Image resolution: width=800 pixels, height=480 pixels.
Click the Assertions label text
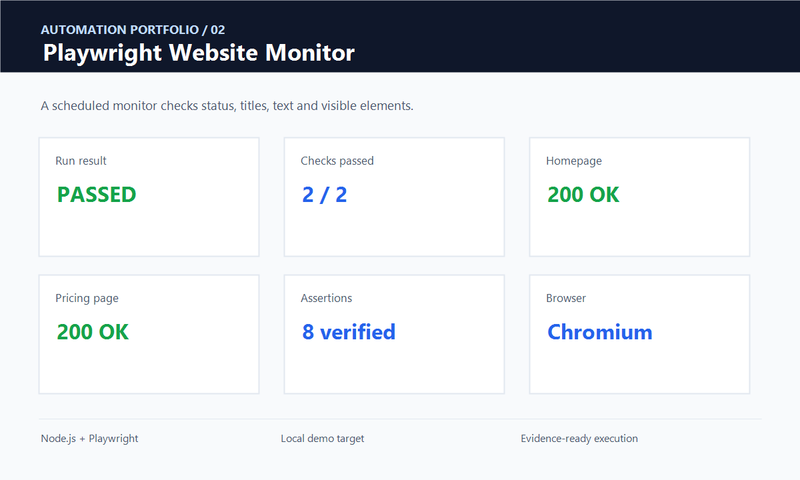point(326,298)
